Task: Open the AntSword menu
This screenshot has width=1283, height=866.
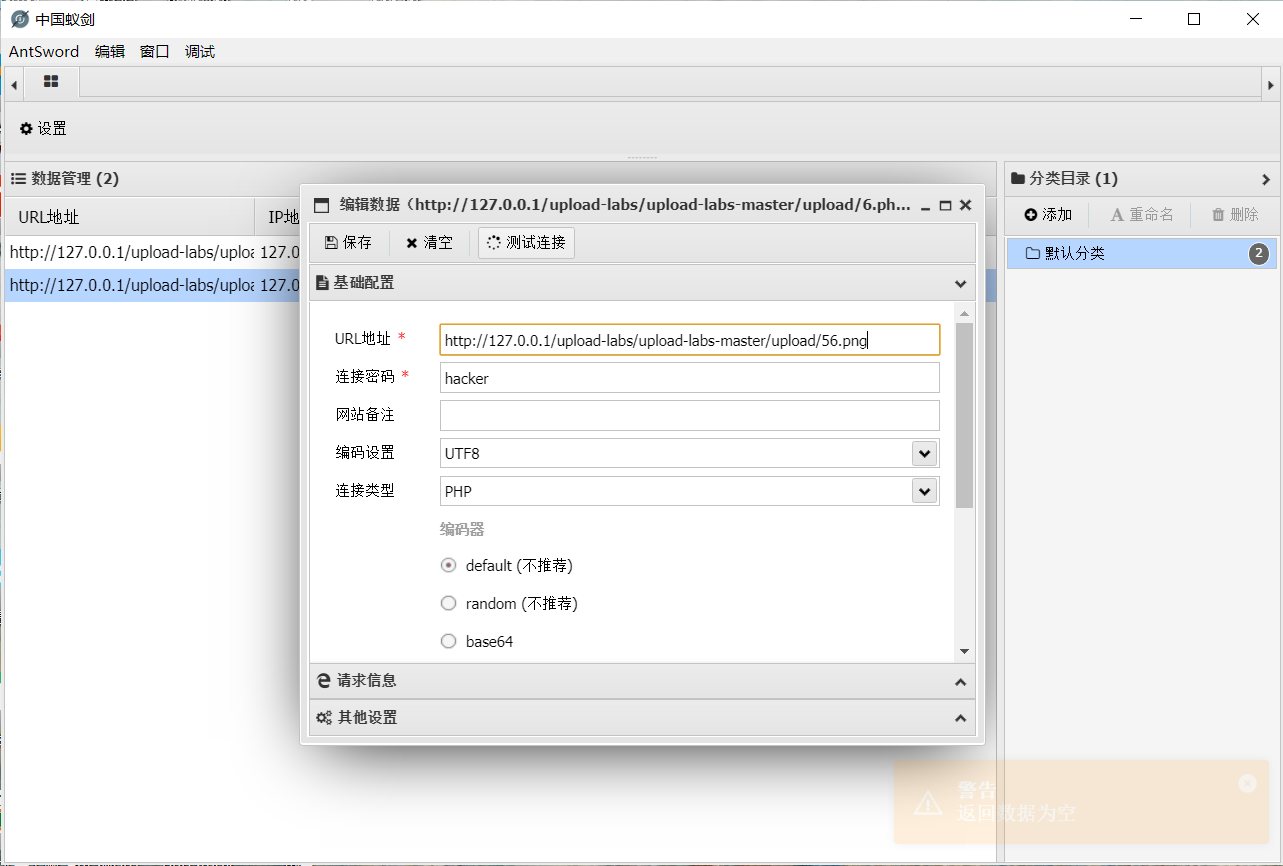Action: [x=44, y=52]
